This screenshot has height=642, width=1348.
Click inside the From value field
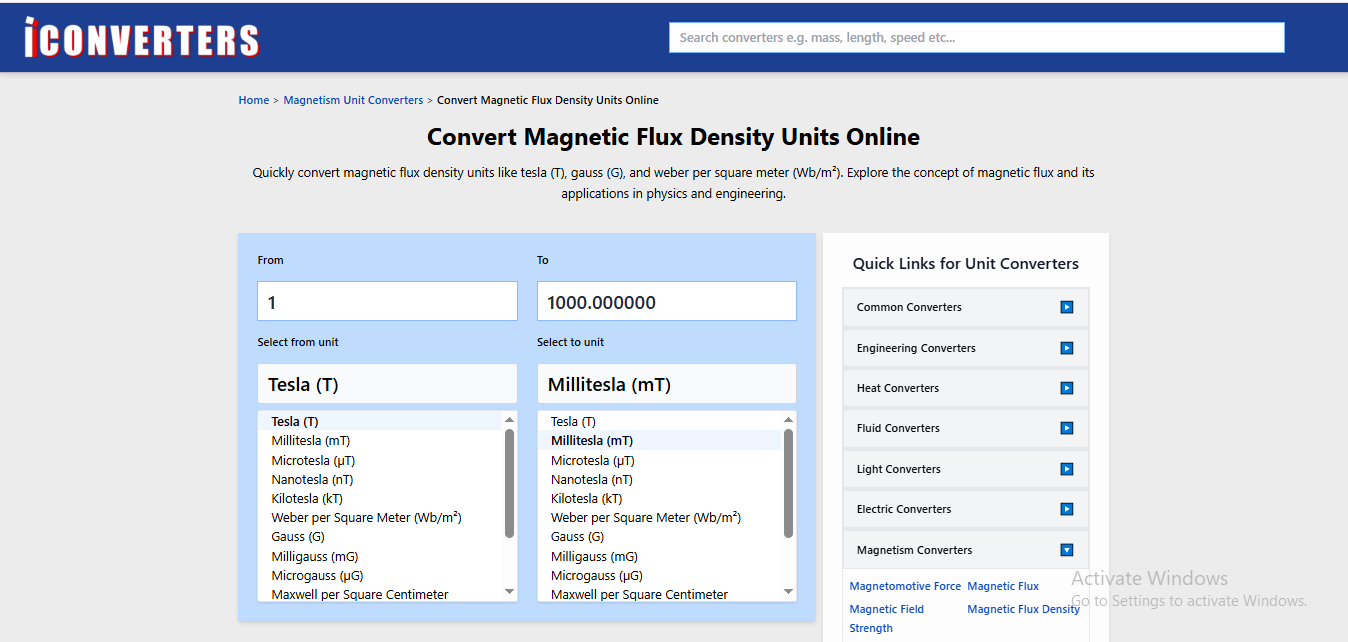click(387, 300)
